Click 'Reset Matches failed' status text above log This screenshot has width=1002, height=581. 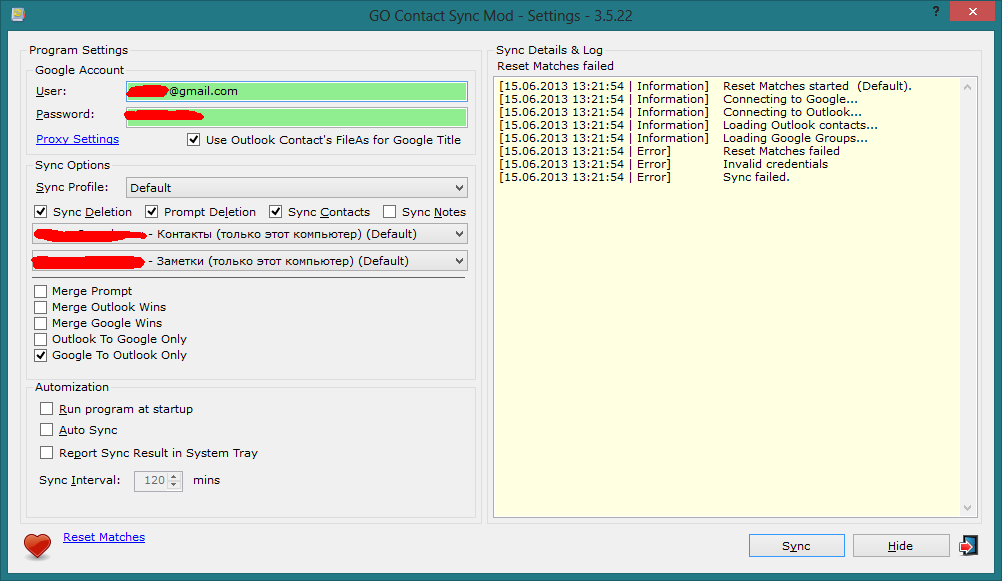tap(555, 66)
